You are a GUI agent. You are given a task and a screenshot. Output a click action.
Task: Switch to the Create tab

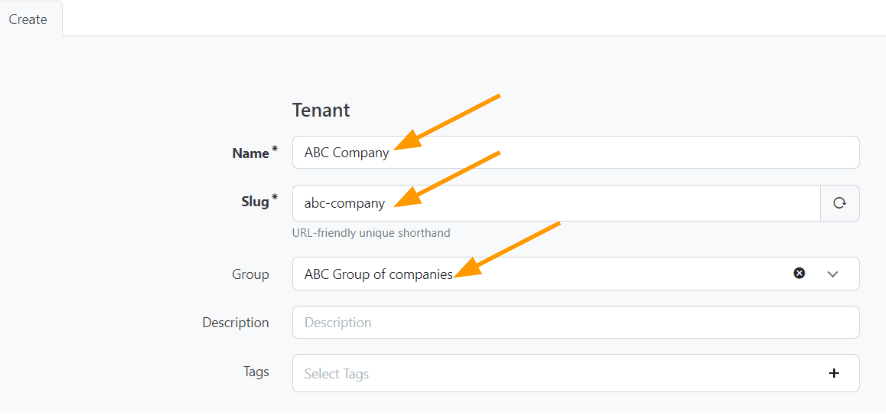[28, 19]
